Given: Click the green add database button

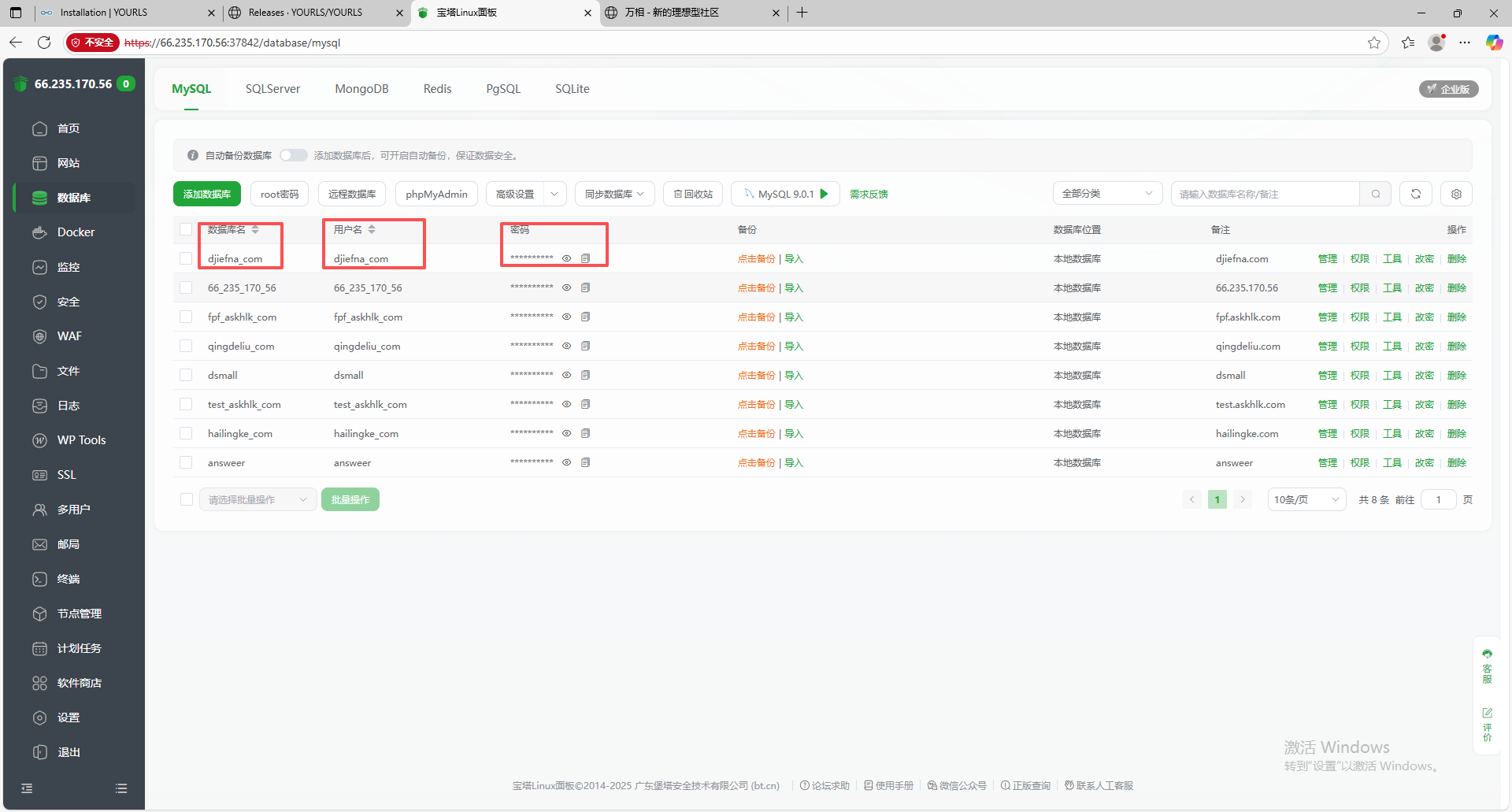Looking at the screenshot, I should [207, 194].
